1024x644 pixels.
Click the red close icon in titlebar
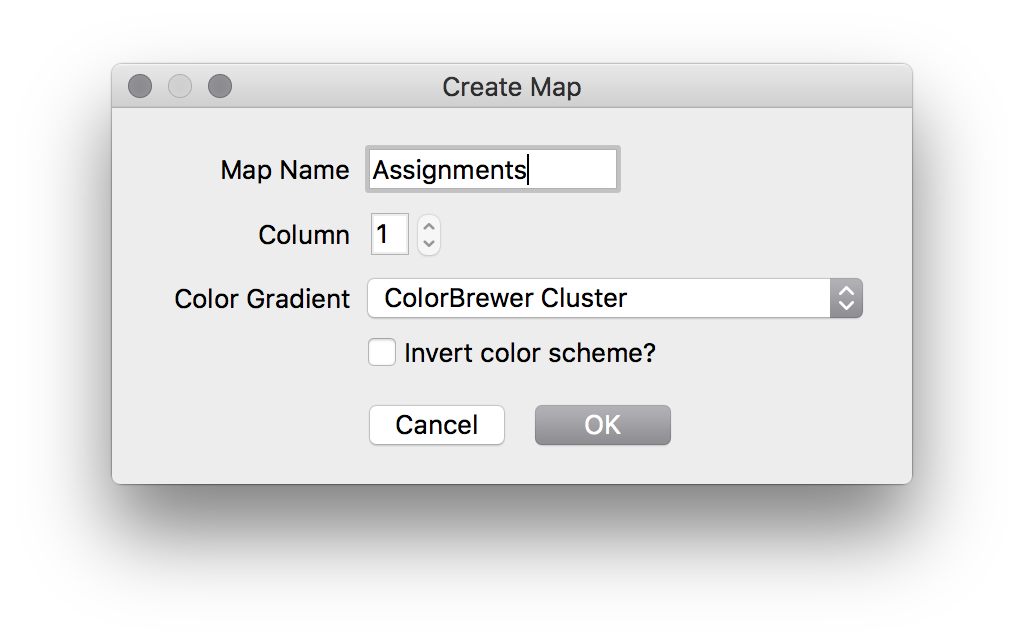[140, 86]
